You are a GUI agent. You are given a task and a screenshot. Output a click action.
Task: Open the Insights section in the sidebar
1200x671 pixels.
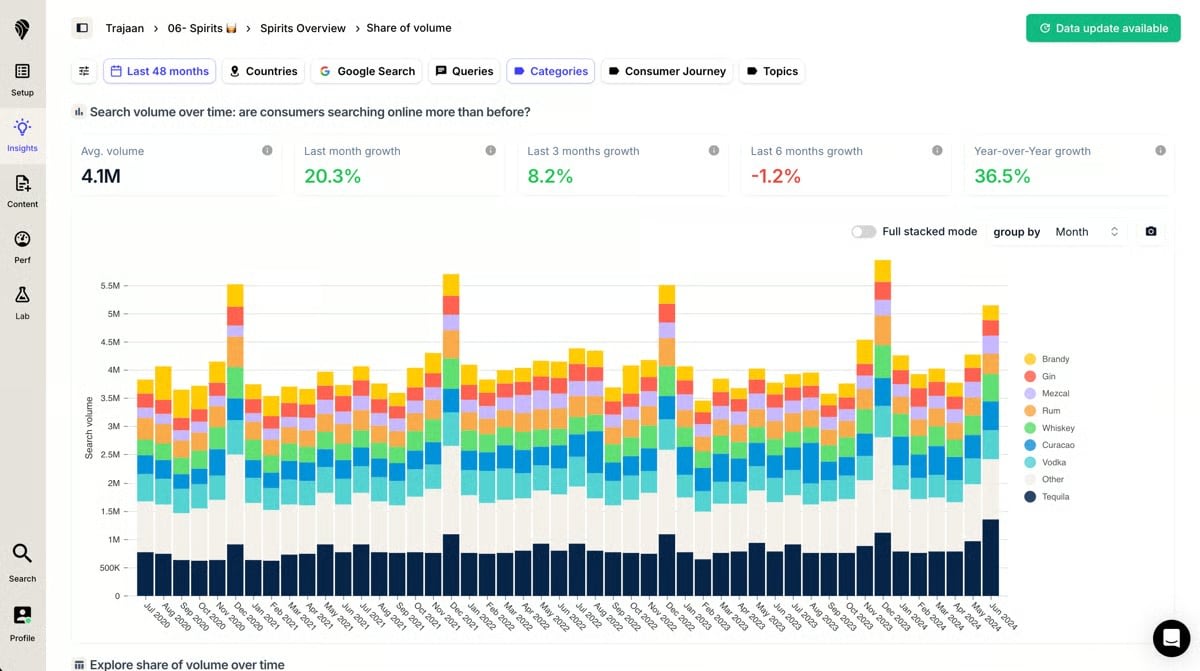22,136
